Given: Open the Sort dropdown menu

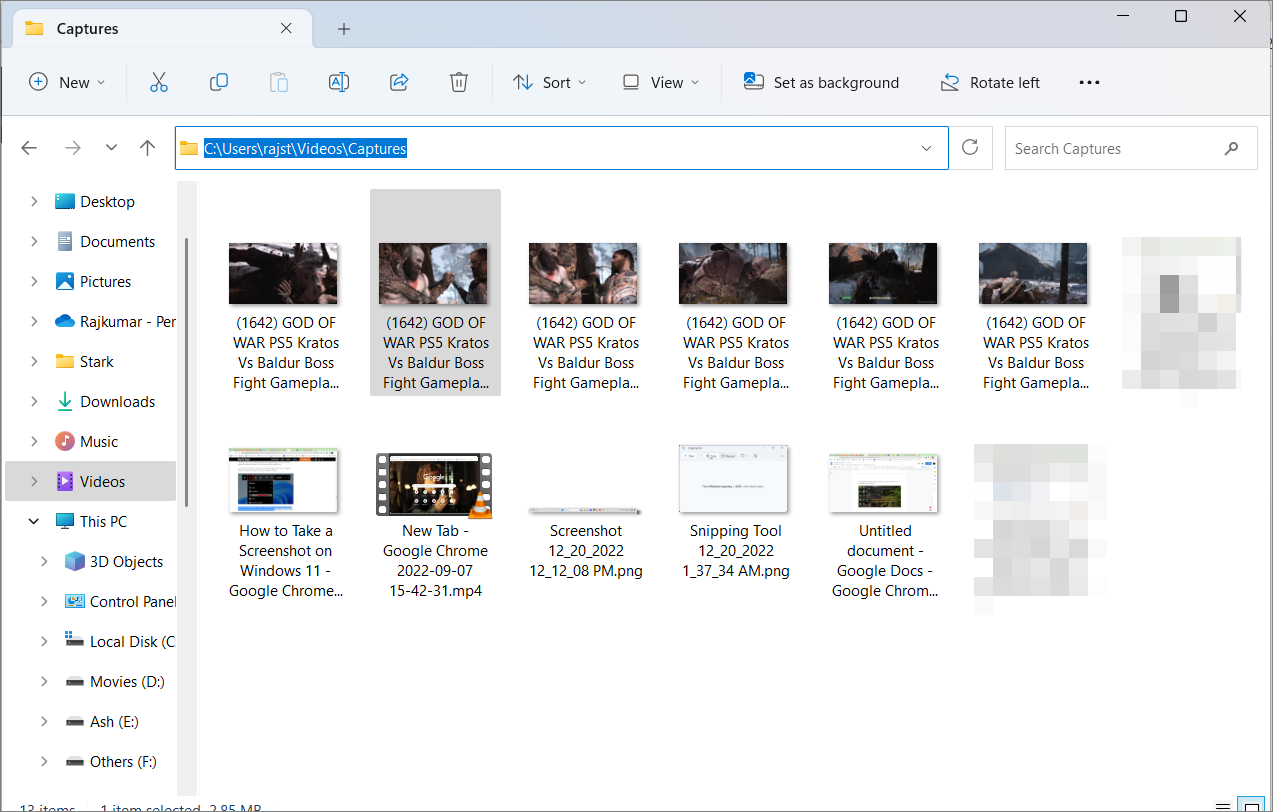Looking at the screenshot, I should click(x=550, y=83).
